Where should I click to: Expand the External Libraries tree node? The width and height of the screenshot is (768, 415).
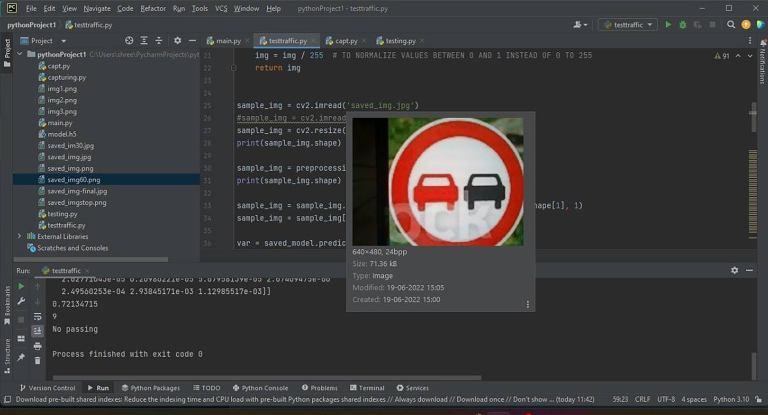pyautogui.click(x=20, y=236)
